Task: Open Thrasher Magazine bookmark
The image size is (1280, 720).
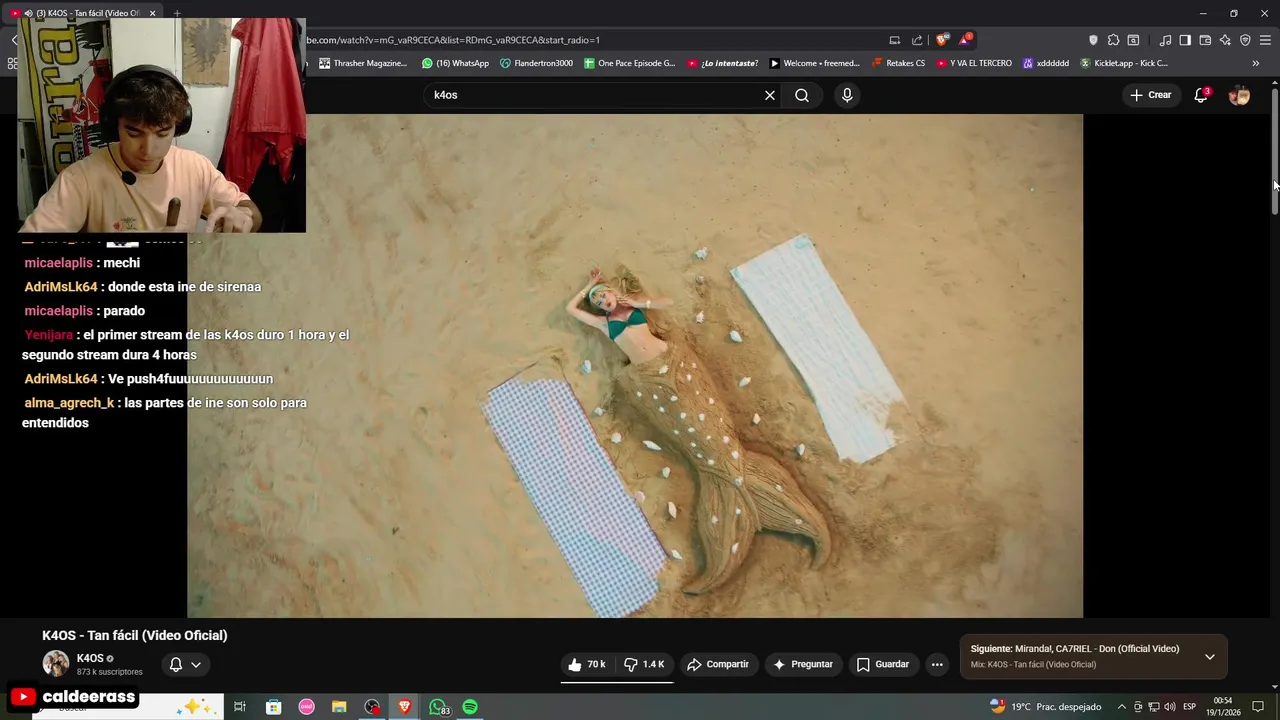Action: pyautogui.click(x=363, y=63)
